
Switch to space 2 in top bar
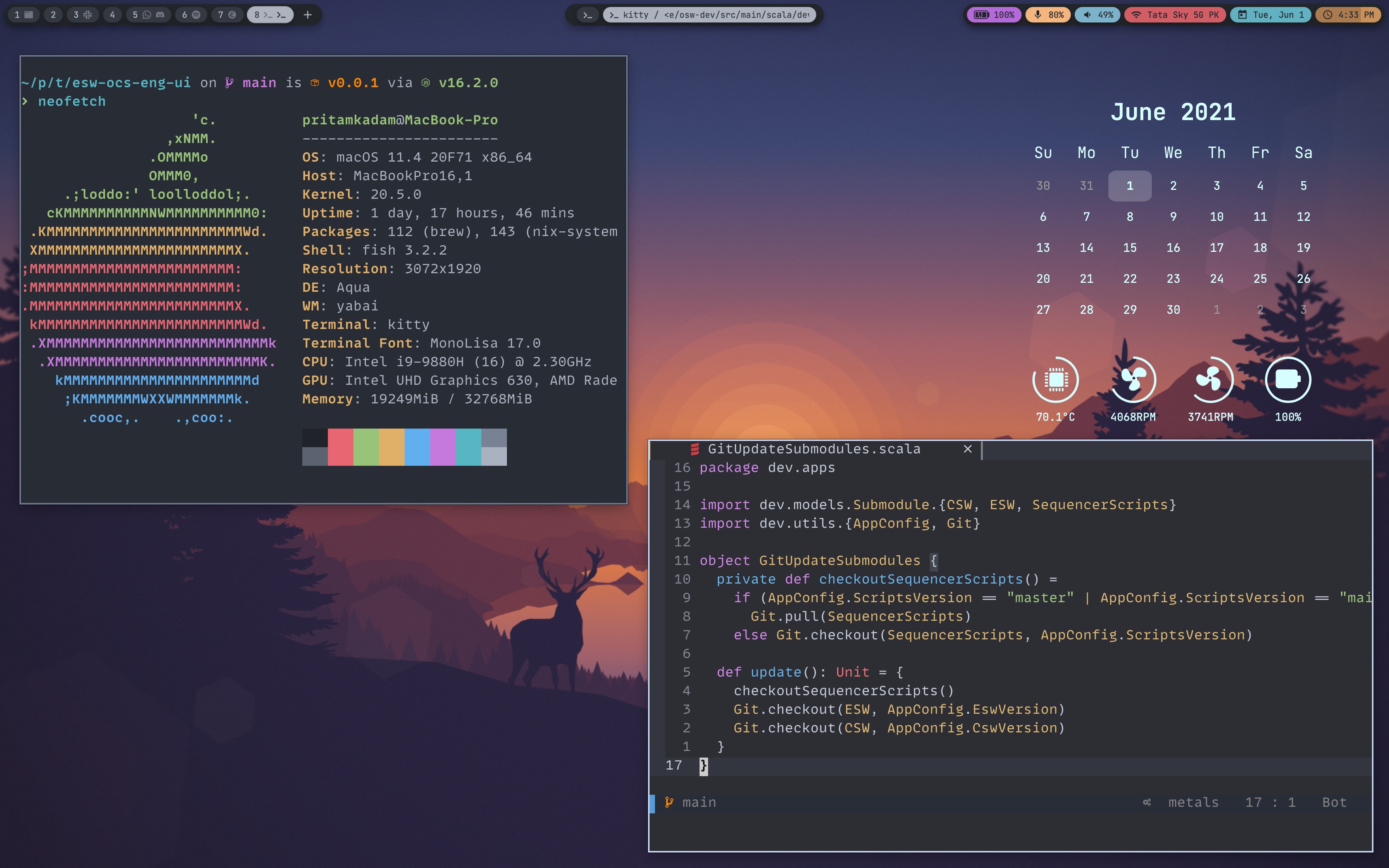coord(53,15)
